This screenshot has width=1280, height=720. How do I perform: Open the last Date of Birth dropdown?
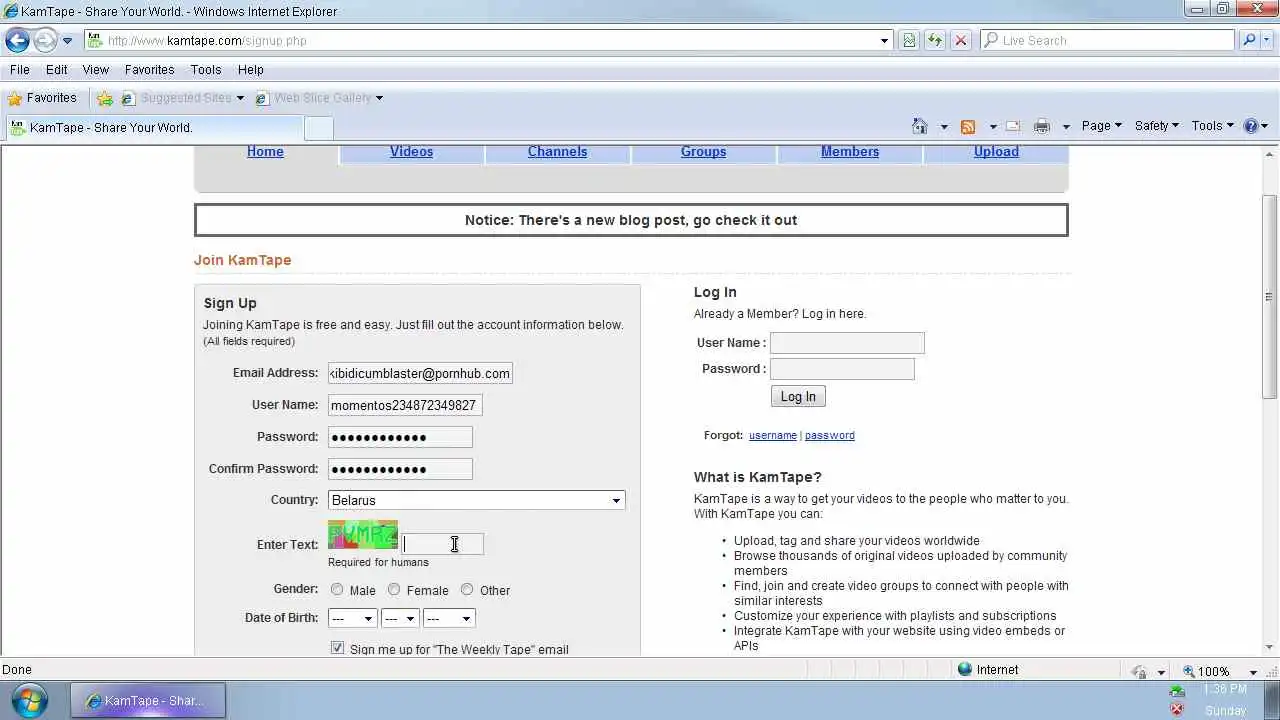[x=448, y=619]
